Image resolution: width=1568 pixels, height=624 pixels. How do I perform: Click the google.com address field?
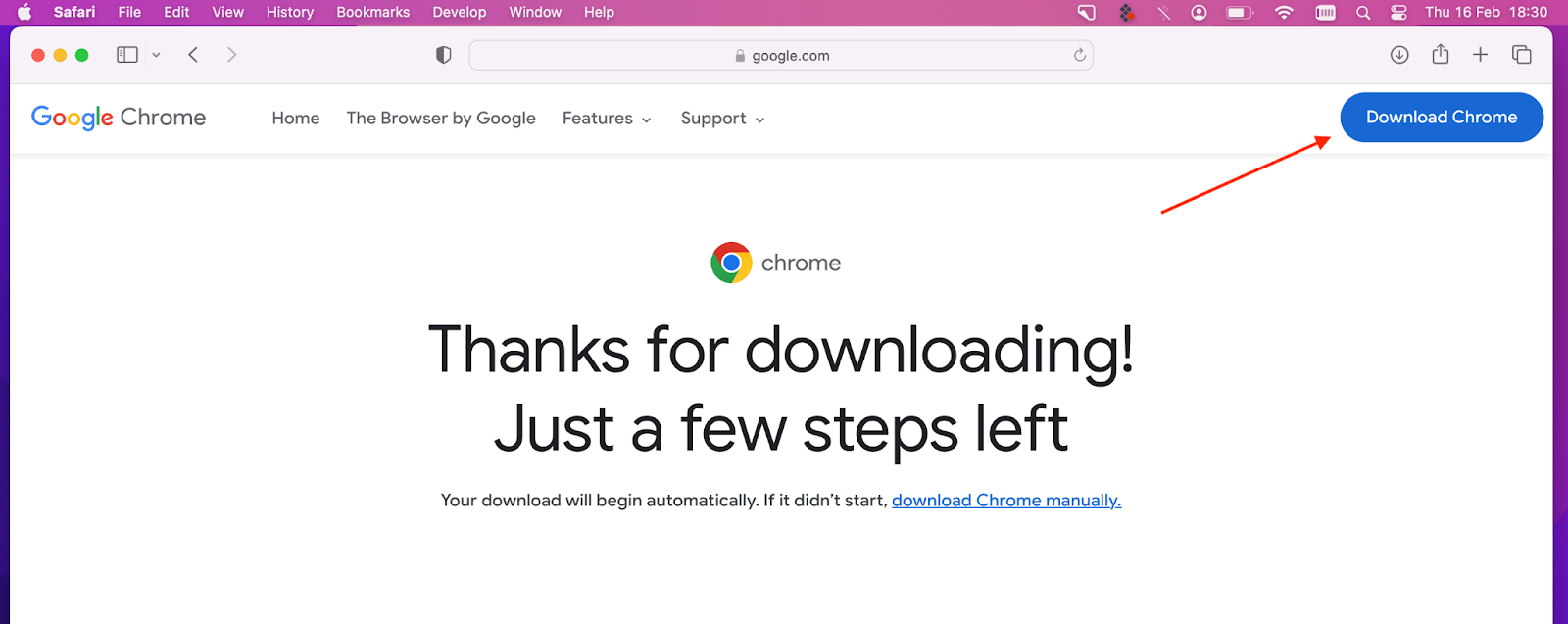coord(781,56)
